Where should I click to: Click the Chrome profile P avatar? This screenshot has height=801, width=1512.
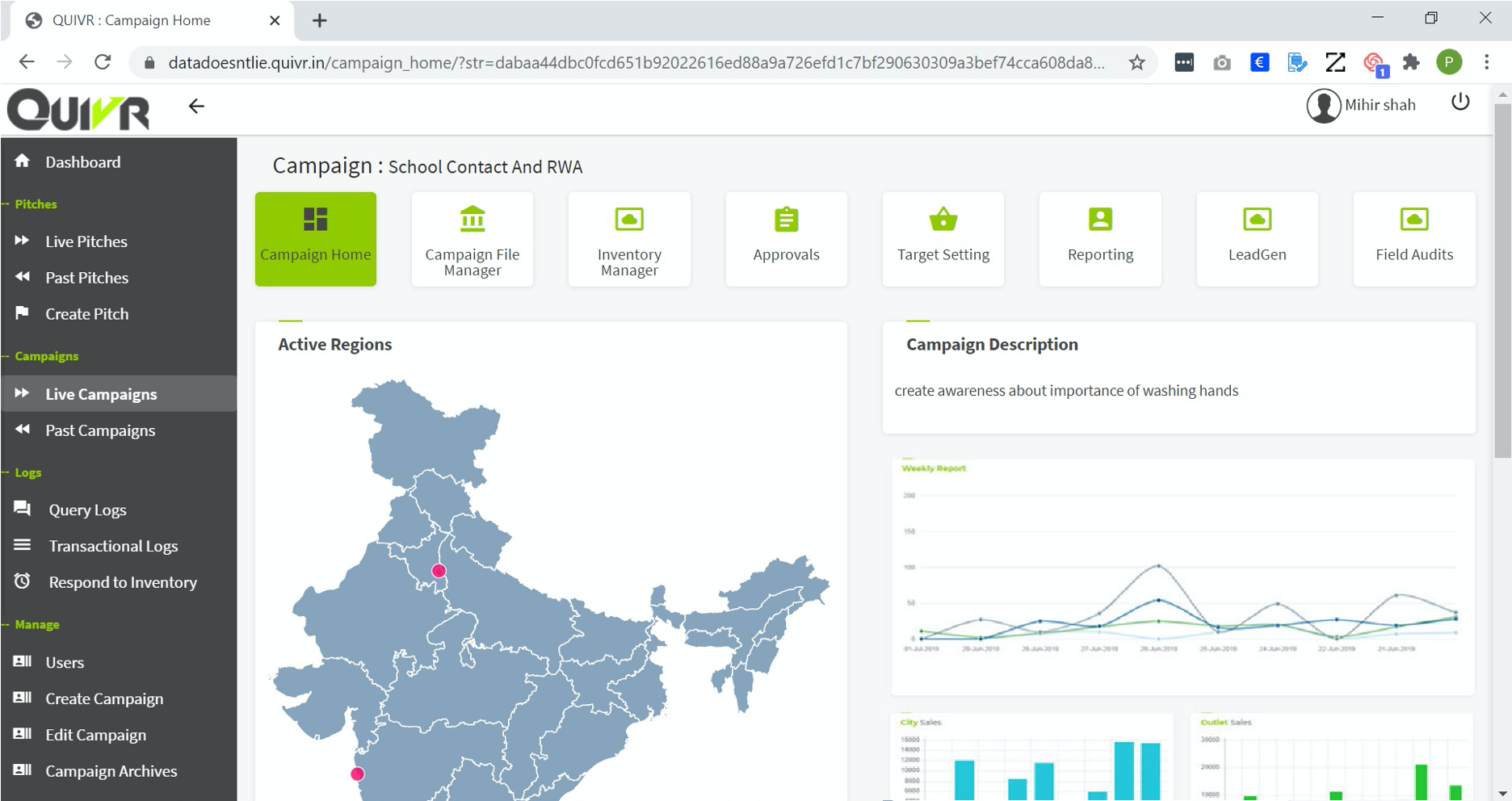click(x=1449, y=62)
